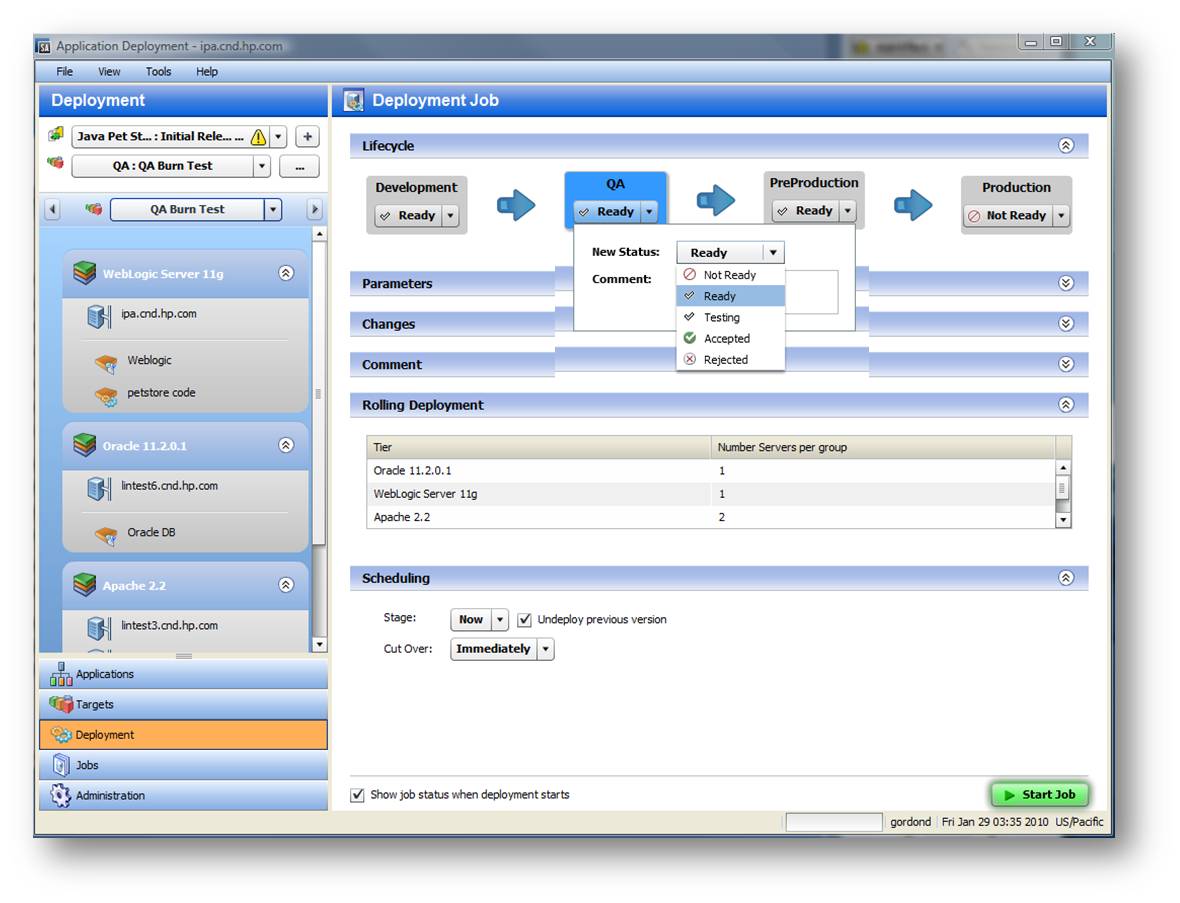Click the Weblogic component icon
This screenshot has width=1180, height=903.
(106, 363)
